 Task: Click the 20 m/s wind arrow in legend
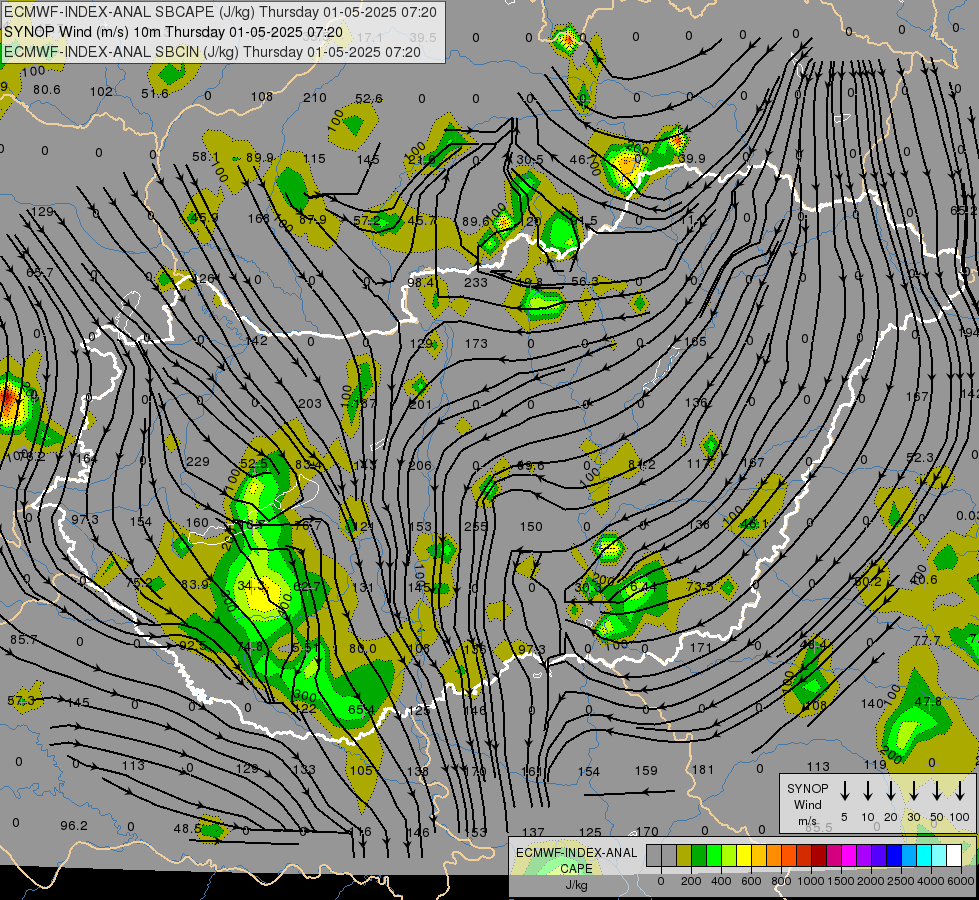click(x=891, y=791)
